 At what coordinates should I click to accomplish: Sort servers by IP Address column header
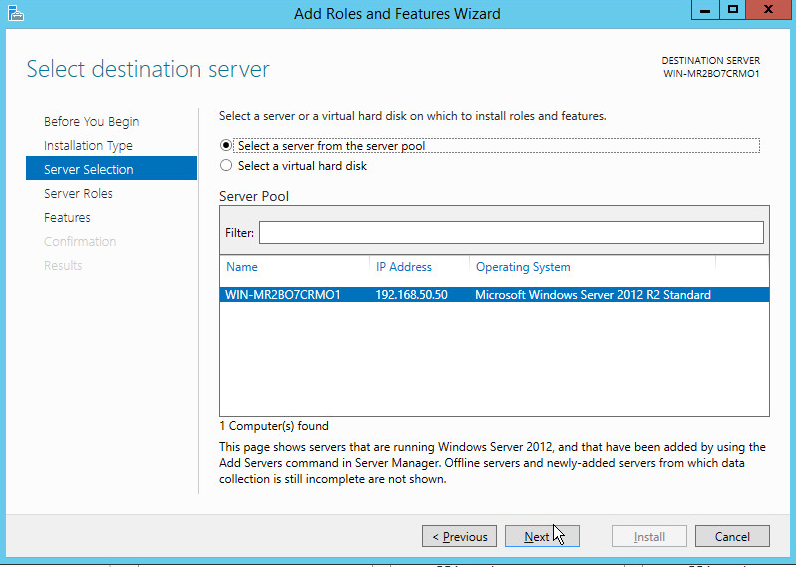pos(404,267)
